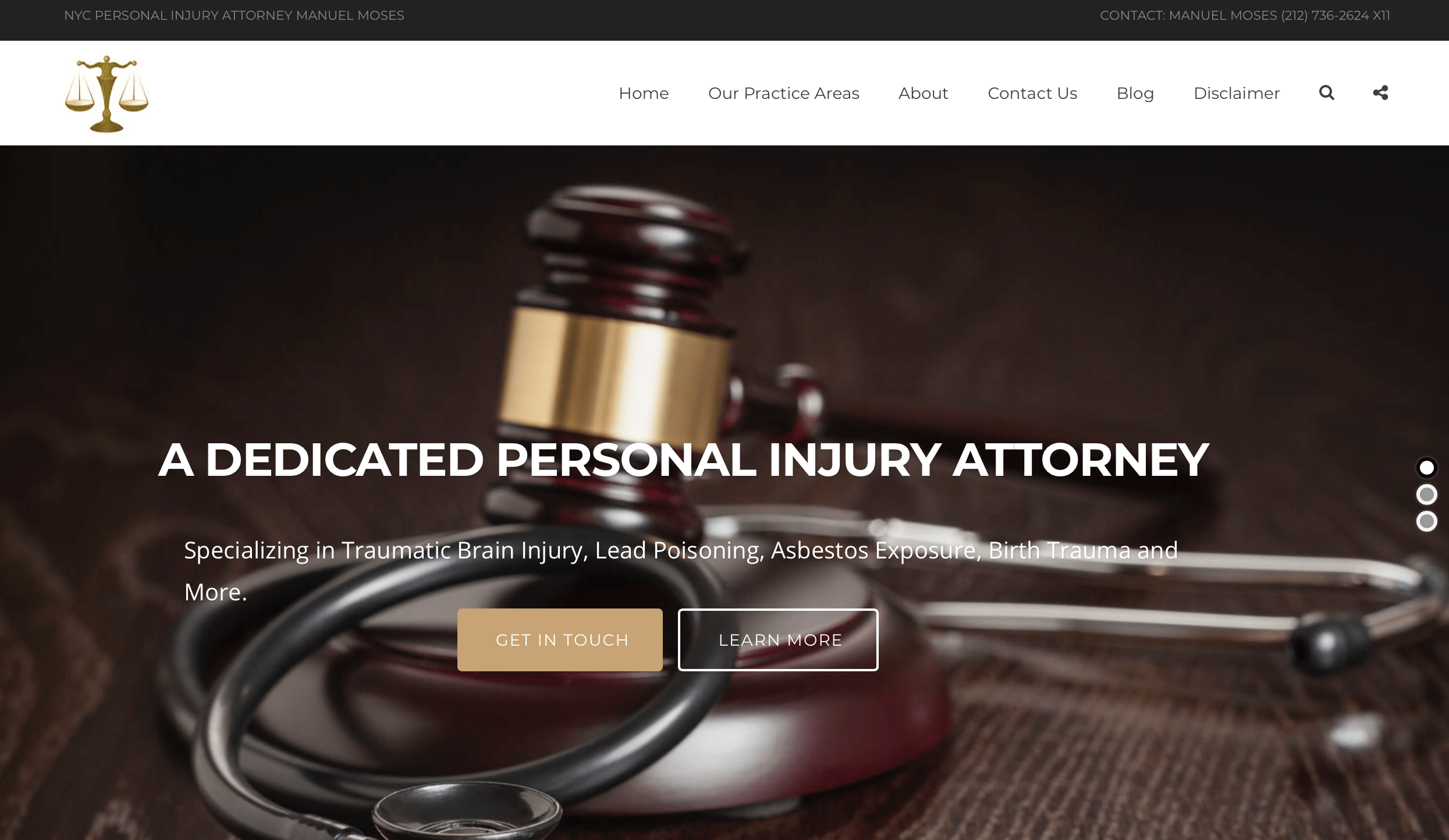Click the Learn More button

(x=778, y=640)
